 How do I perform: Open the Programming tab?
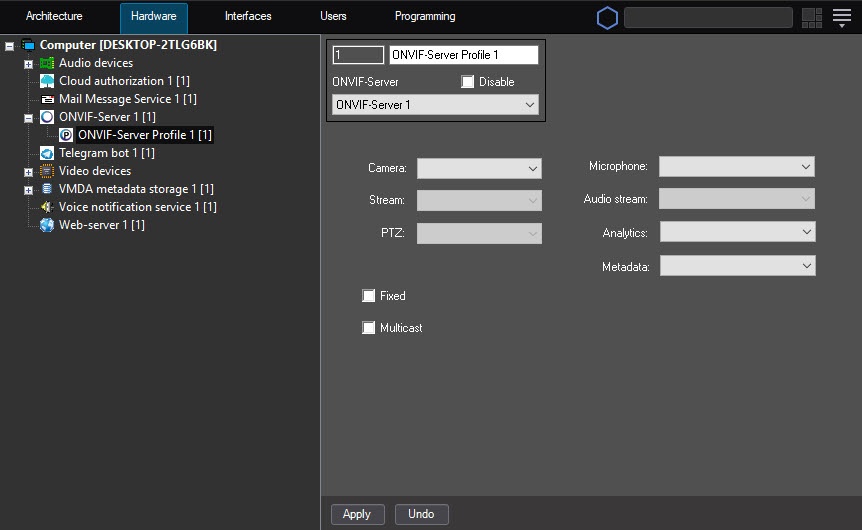click(x=425, y=17)
